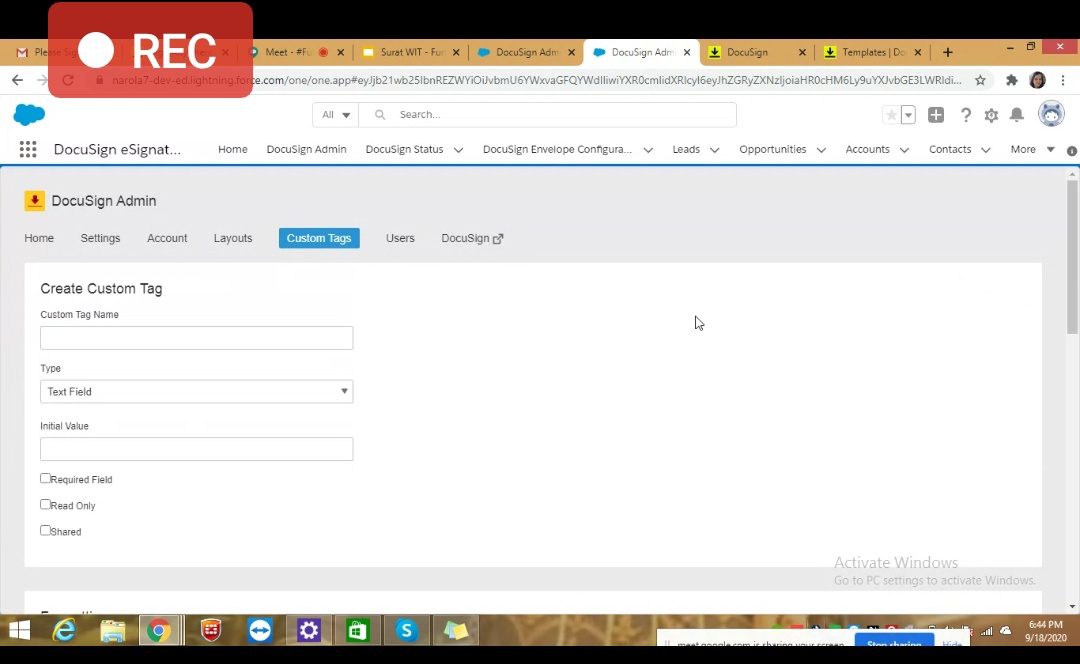1080x664 pixels.
Task: Open the Layouts admin tab
Action: click(233, 238)
